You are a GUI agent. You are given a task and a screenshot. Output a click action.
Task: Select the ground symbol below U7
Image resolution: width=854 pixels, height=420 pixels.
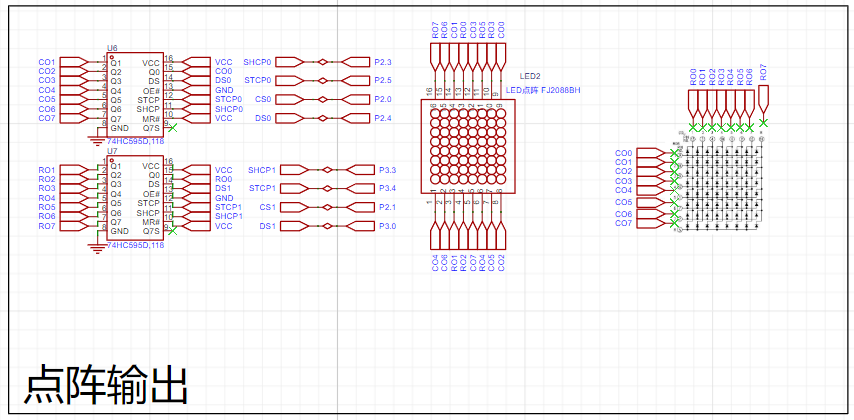[x=97, y=248]
